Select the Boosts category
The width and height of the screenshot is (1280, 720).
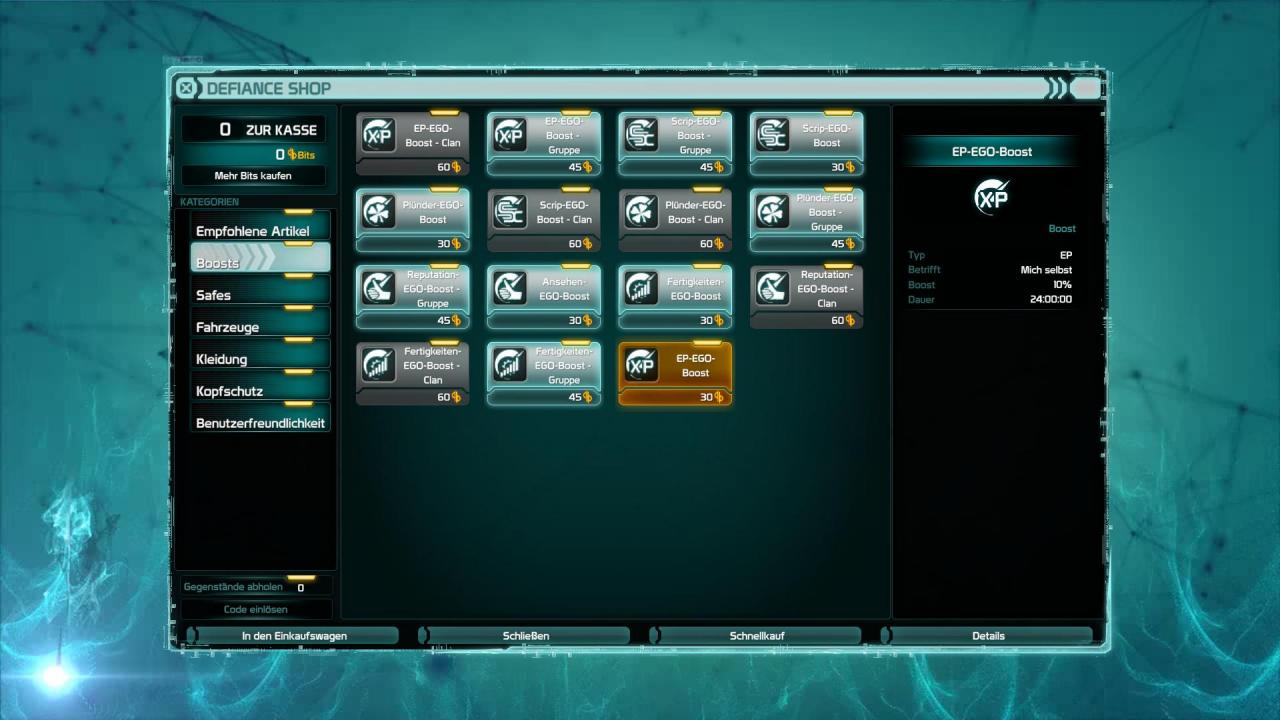[260, 258]
